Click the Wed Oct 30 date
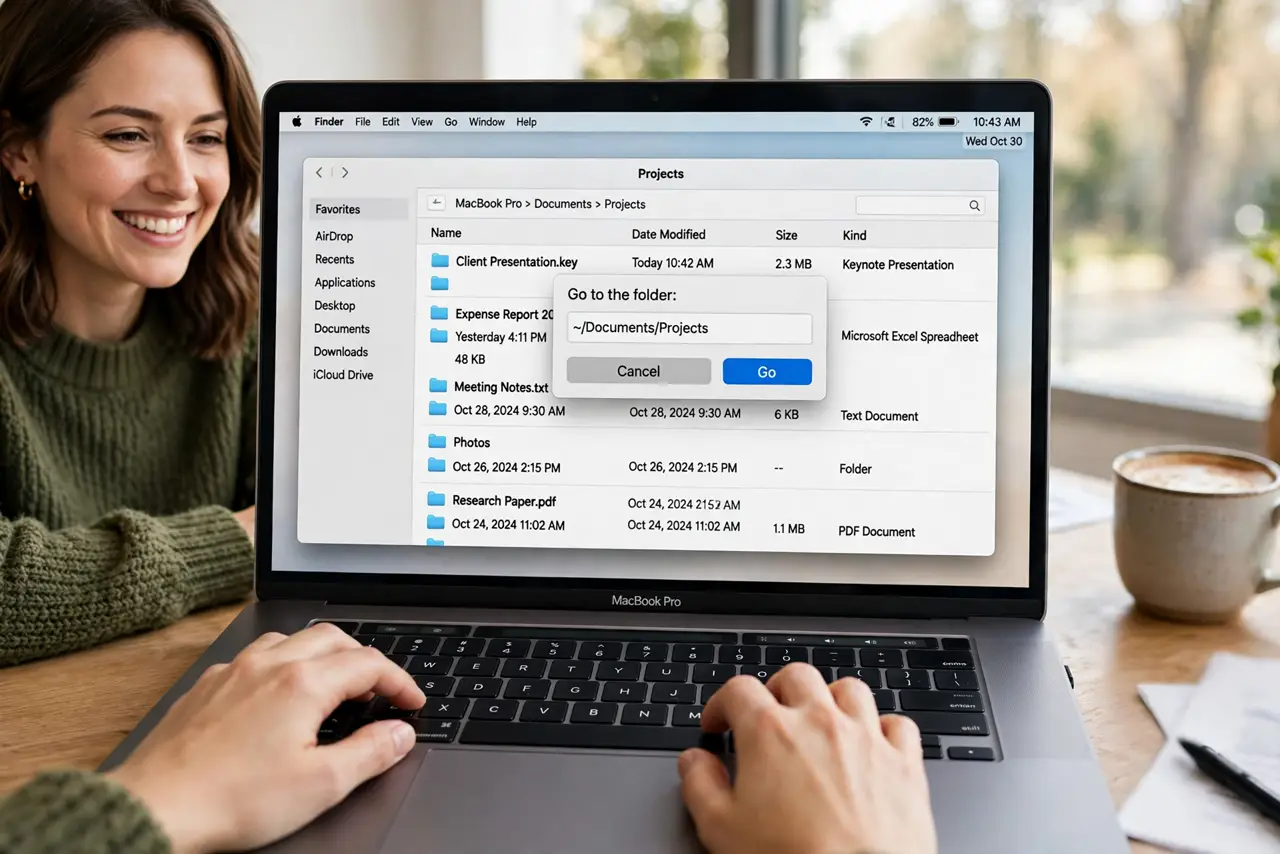 click(994, 141)
